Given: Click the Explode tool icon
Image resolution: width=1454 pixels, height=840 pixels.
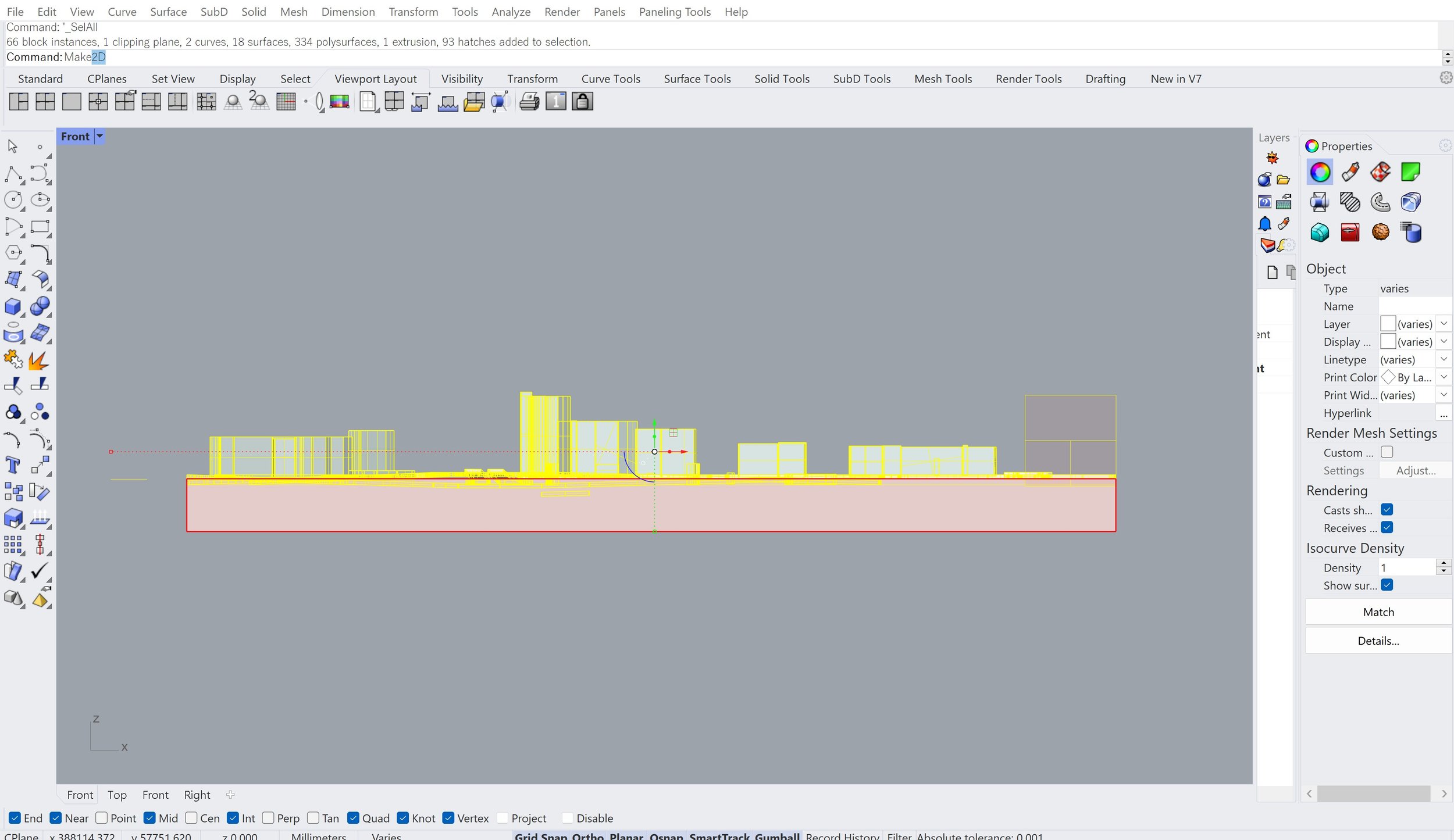Looking at the screenshot, I should pos(39,360).
